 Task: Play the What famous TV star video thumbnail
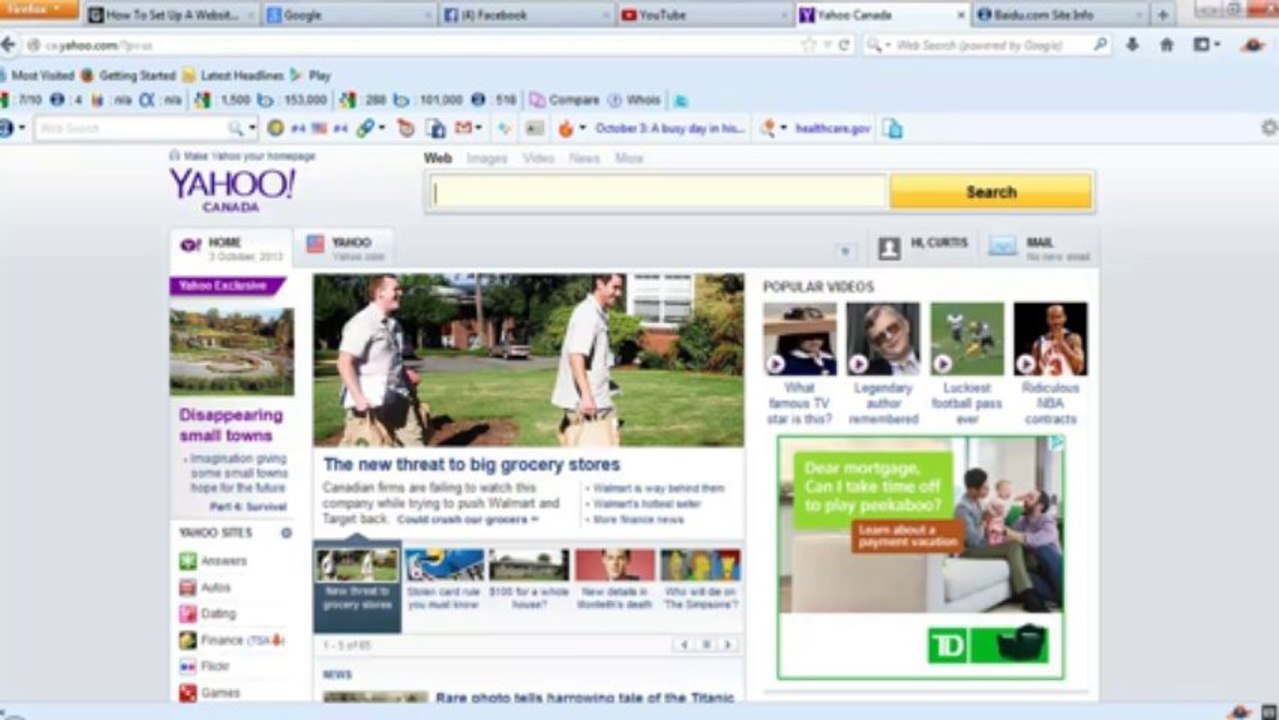[x=800, y=339]
